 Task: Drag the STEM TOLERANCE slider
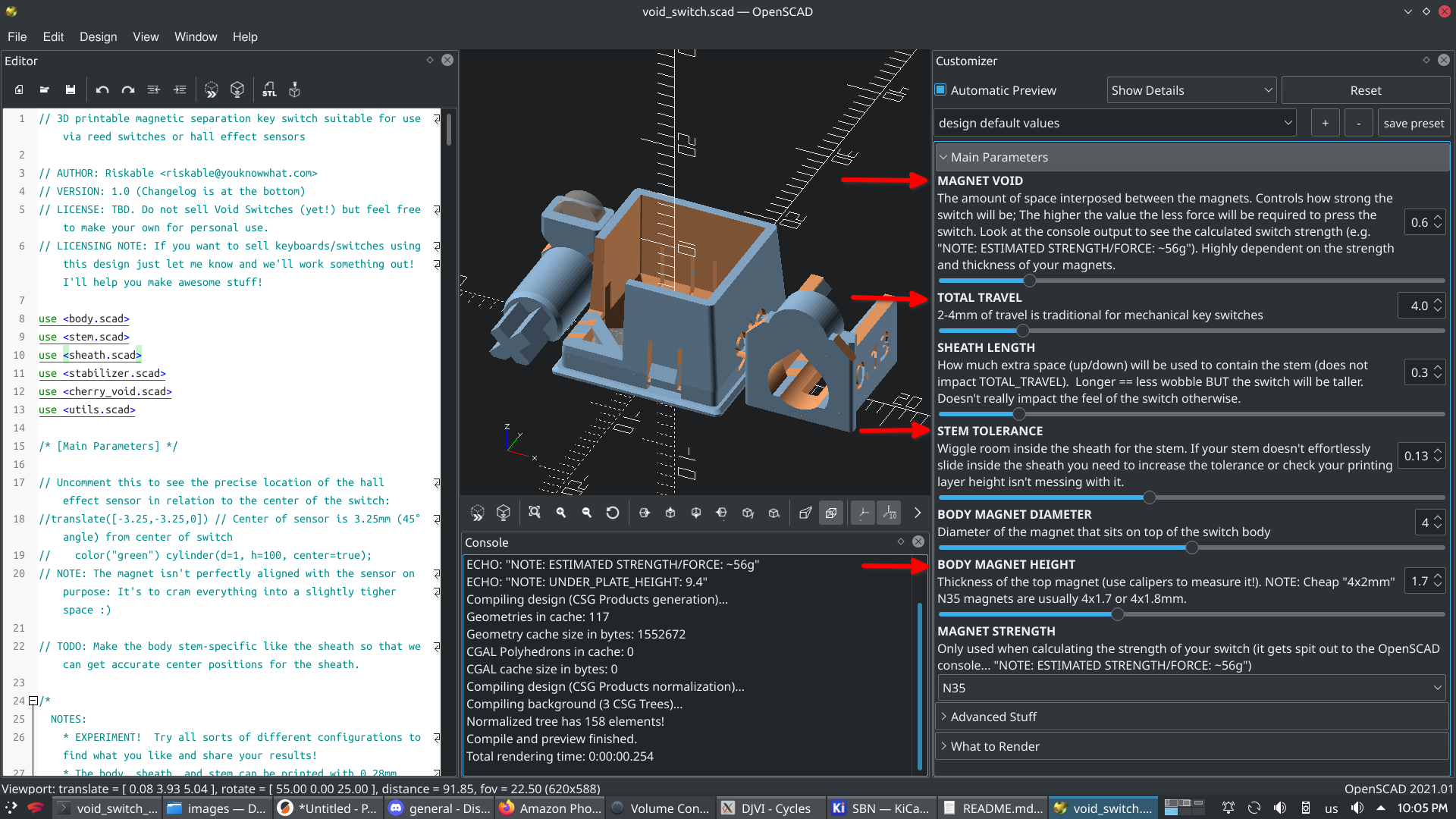pos(1150,497)
